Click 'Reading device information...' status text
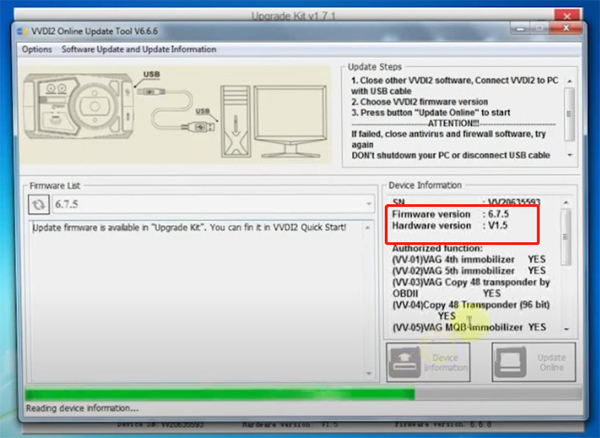Viewport: 600px width, 438px height. tap(82, 409)
